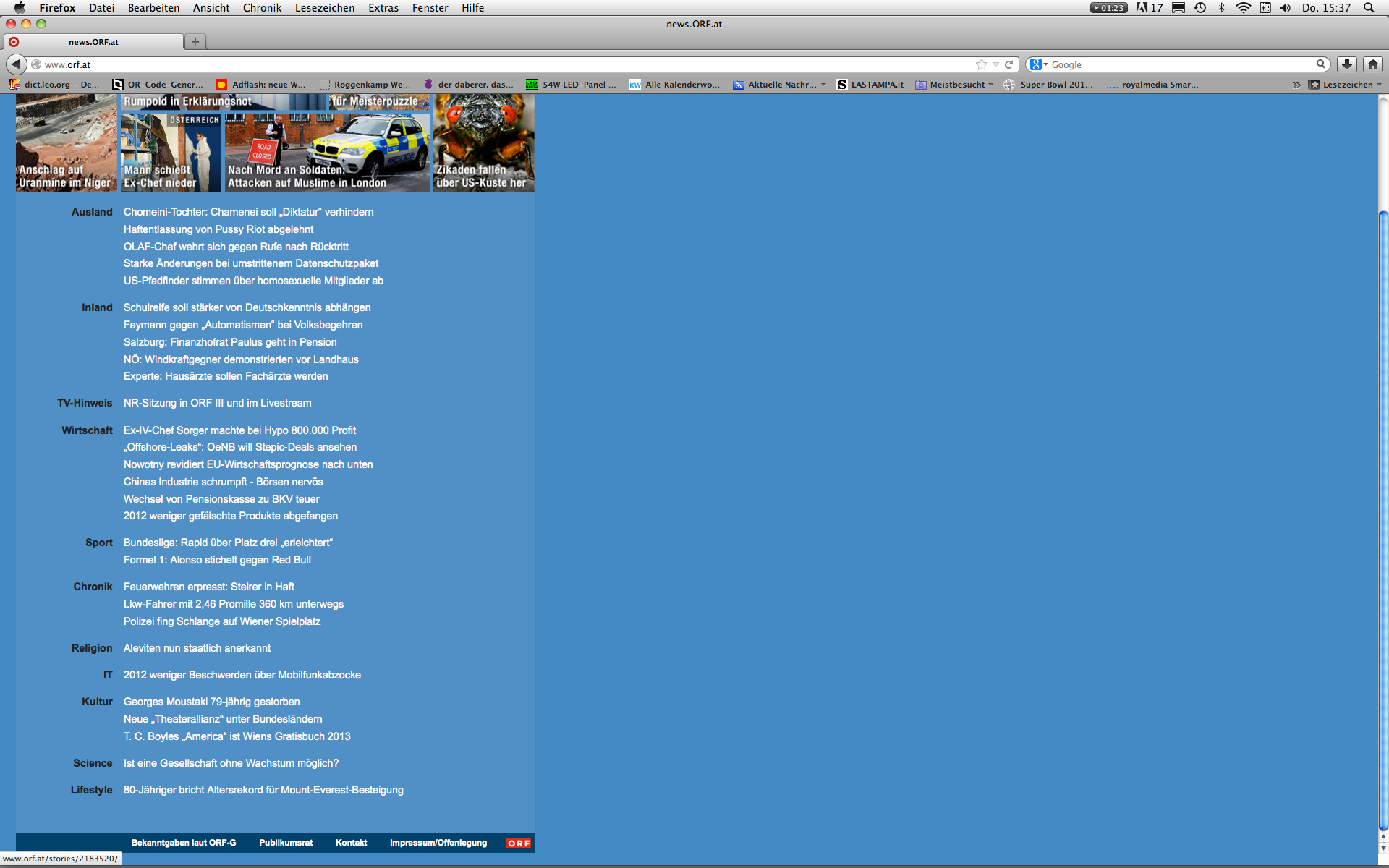Open the 54W LED-Panel bookmark
This screenshot has height=868, width=1389.
572,85
